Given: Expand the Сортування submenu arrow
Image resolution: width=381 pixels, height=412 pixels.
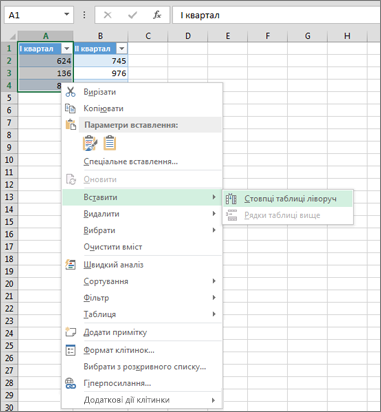Looking at the screenshot, I should click(214, 281).
